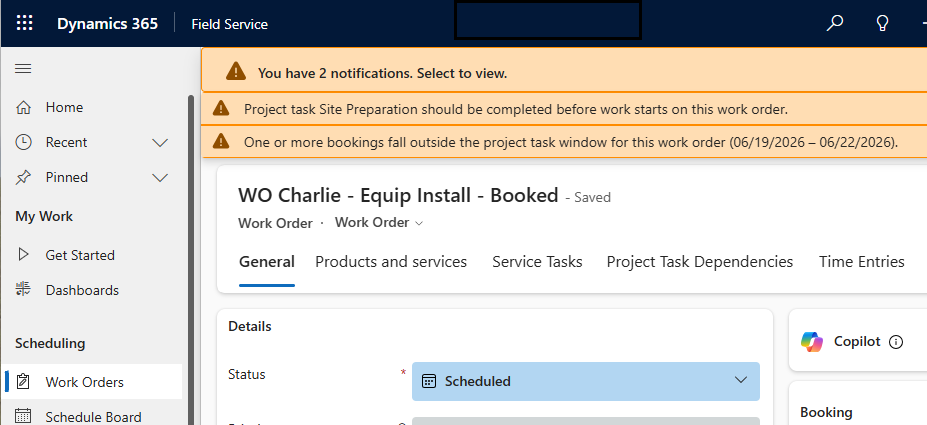This screenshot has width=927, height=425.
Task: Click calendar icon in the Scheduled status field
Action: tap(429, 381)
